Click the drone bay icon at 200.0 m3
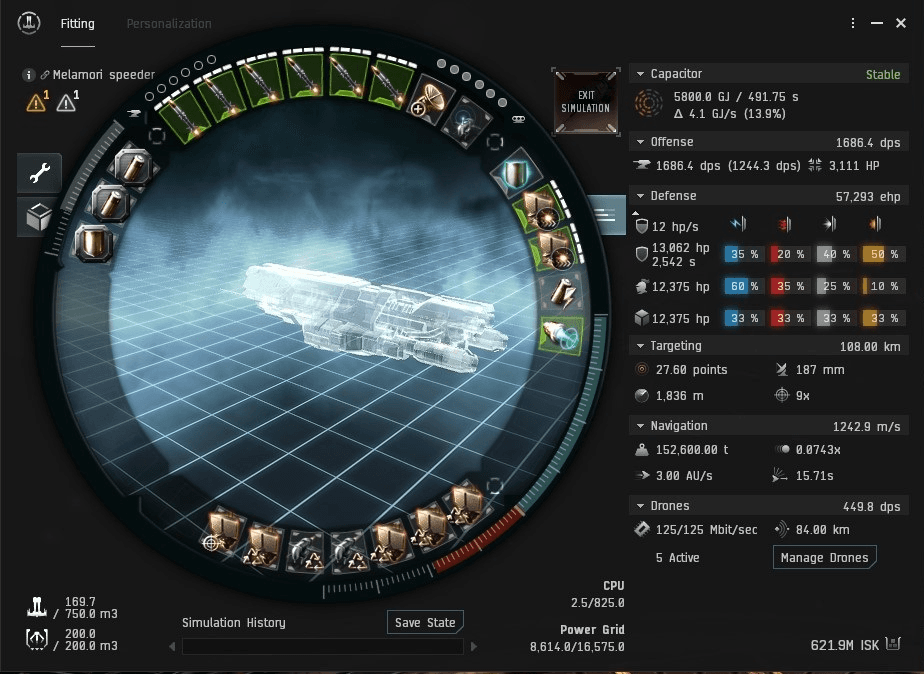The width and height of the screenshot is (924, 674). 37,639
